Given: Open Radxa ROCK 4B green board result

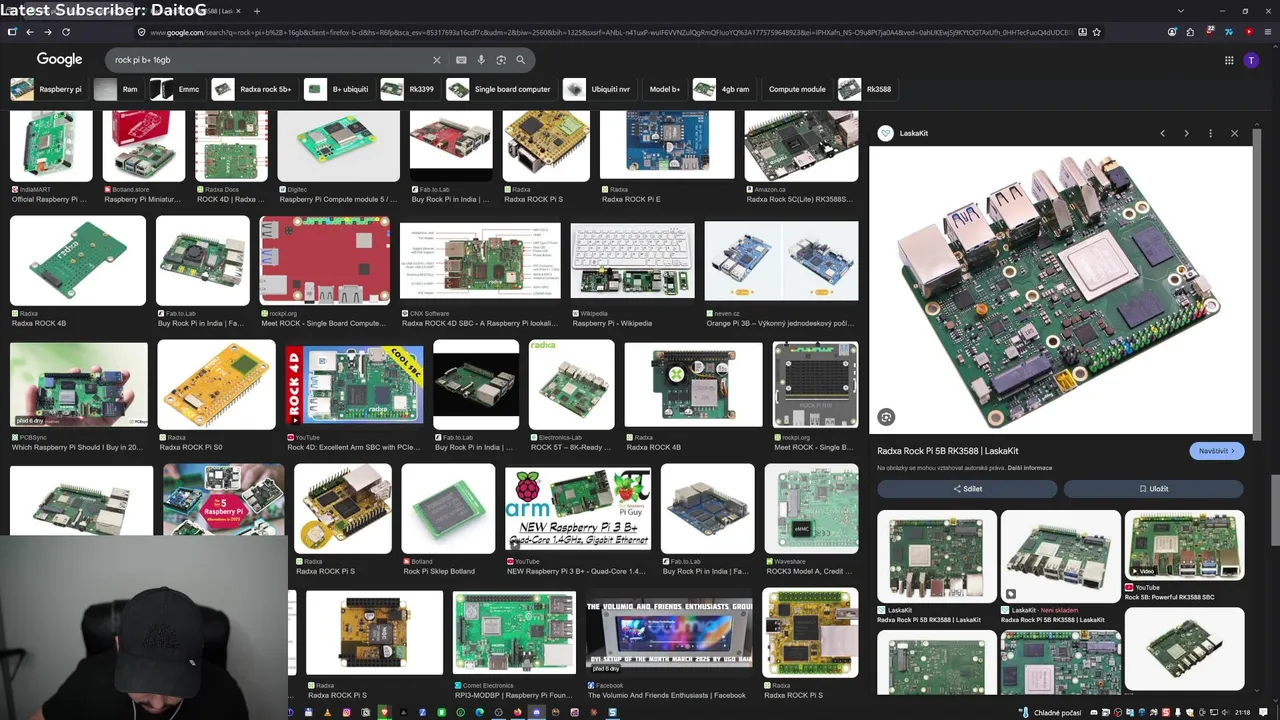Looking at the screenshot, I should point(78,260).
